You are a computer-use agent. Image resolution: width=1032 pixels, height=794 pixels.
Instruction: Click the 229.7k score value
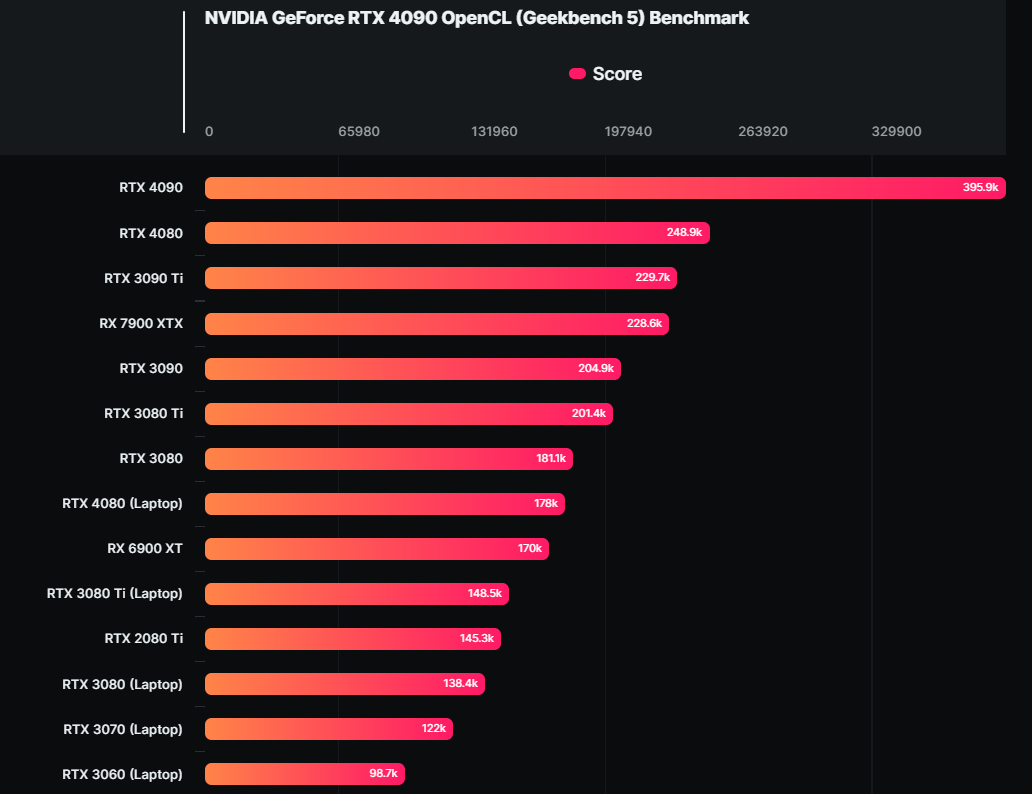tap(652, 278)
